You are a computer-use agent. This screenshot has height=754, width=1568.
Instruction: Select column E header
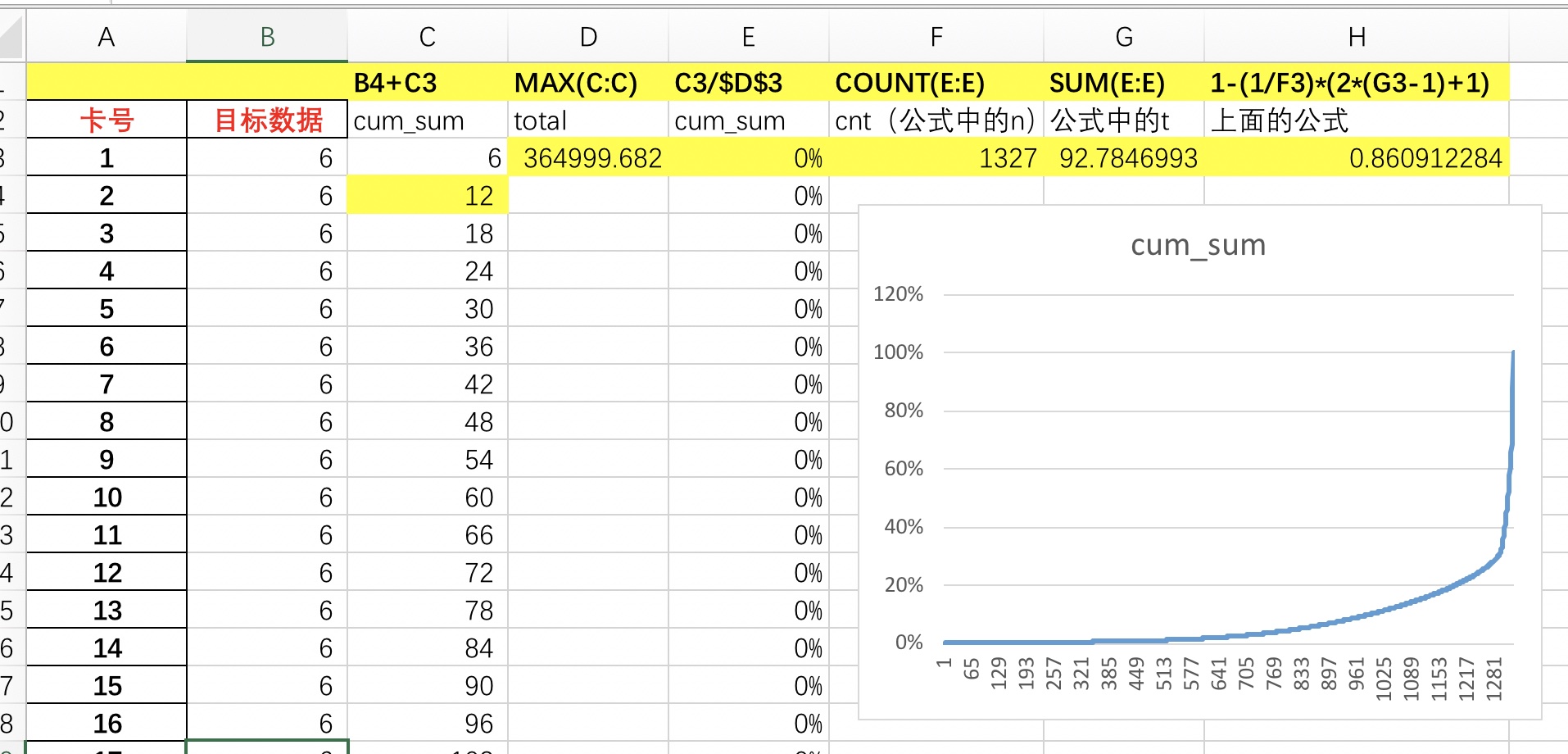tap(749, 37)
